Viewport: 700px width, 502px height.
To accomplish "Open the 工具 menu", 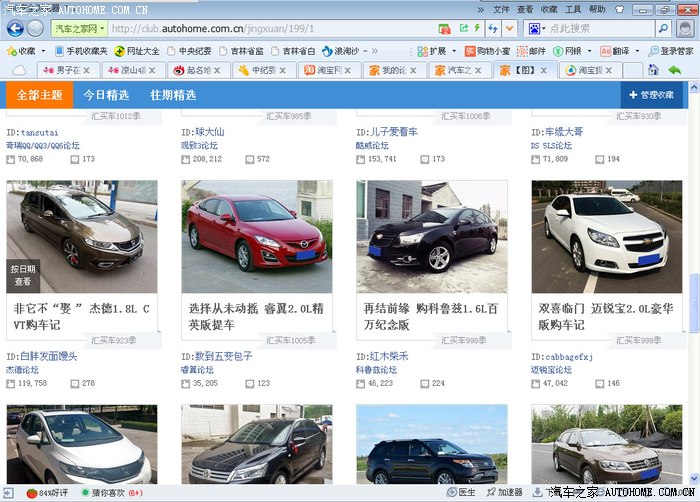I will click(x=573, y=9).
